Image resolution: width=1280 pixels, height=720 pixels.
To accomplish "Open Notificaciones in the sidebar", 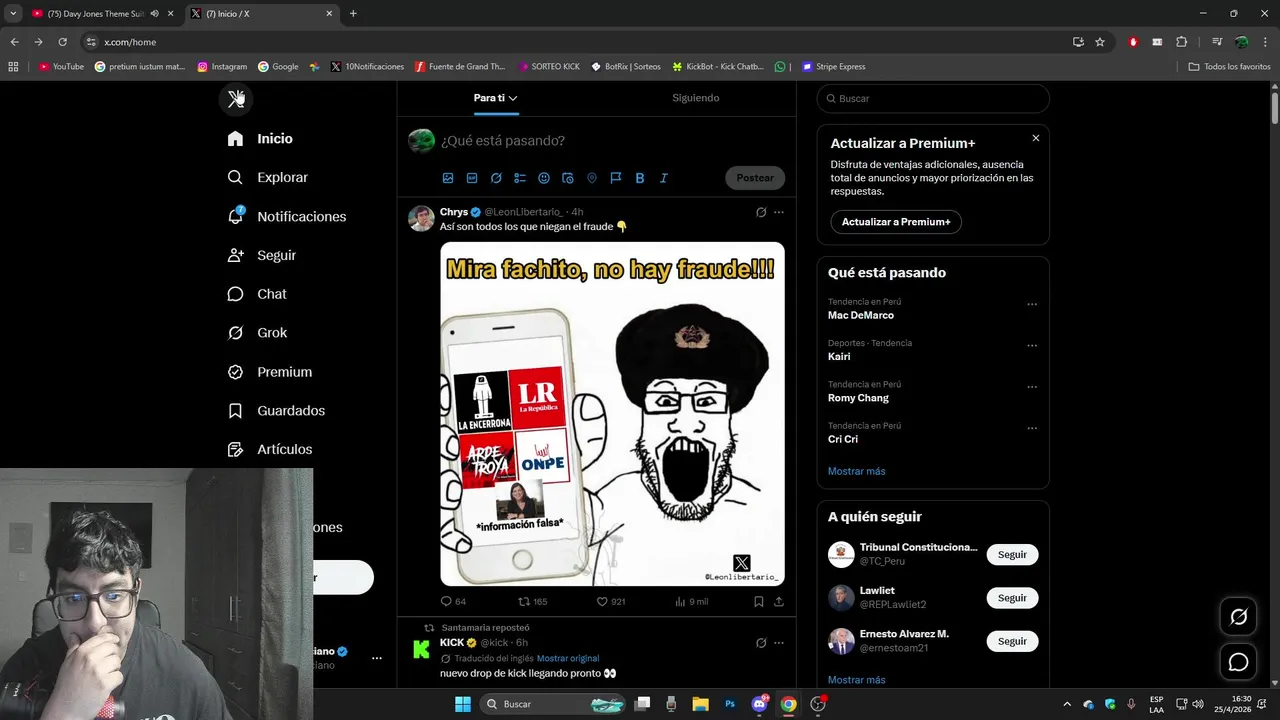I will [x=287, y=216].
